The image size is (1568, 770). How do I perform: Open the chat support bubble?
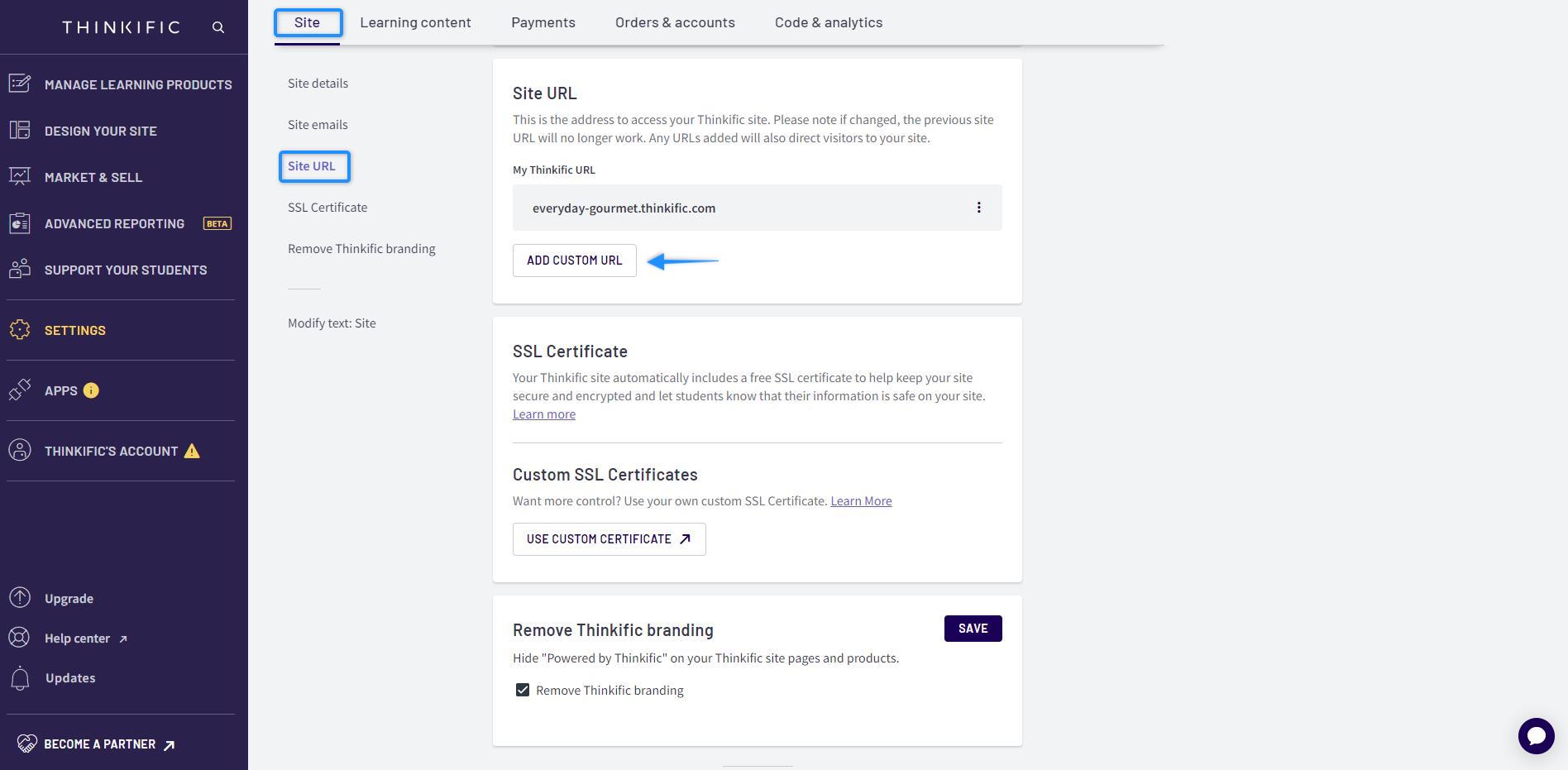1536,736
